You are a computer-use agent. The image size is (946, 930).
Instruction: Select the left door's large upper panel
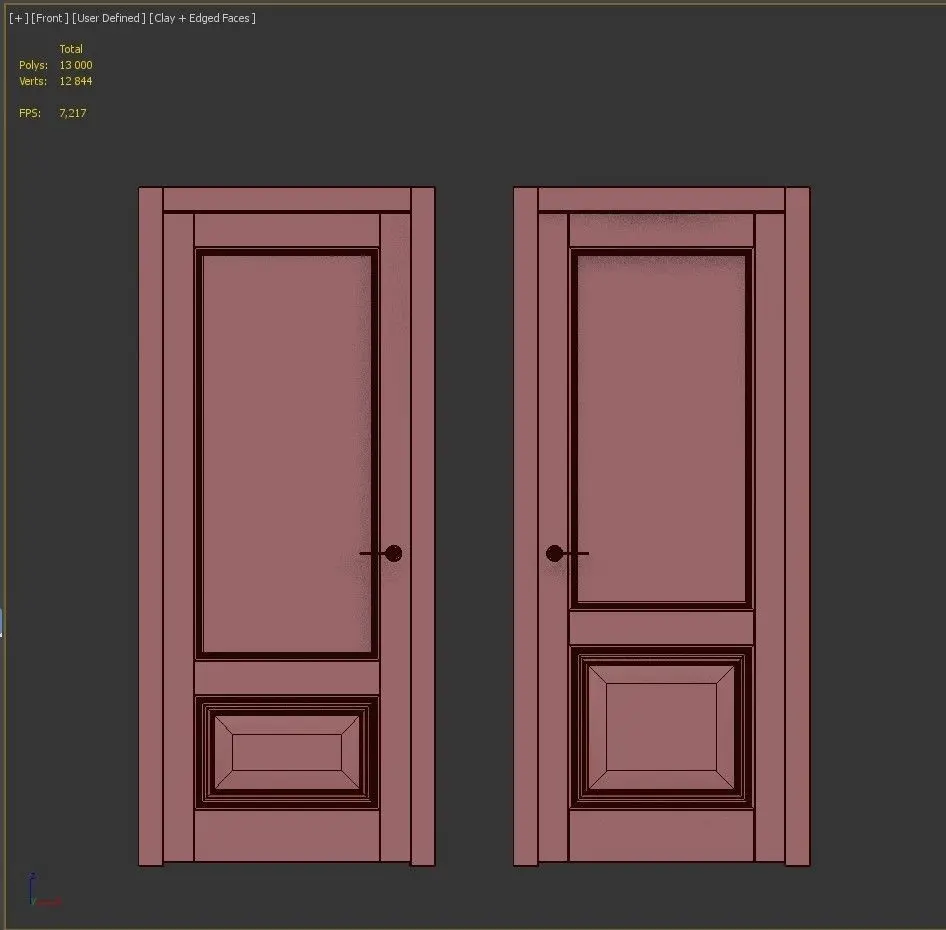point(287,454)
